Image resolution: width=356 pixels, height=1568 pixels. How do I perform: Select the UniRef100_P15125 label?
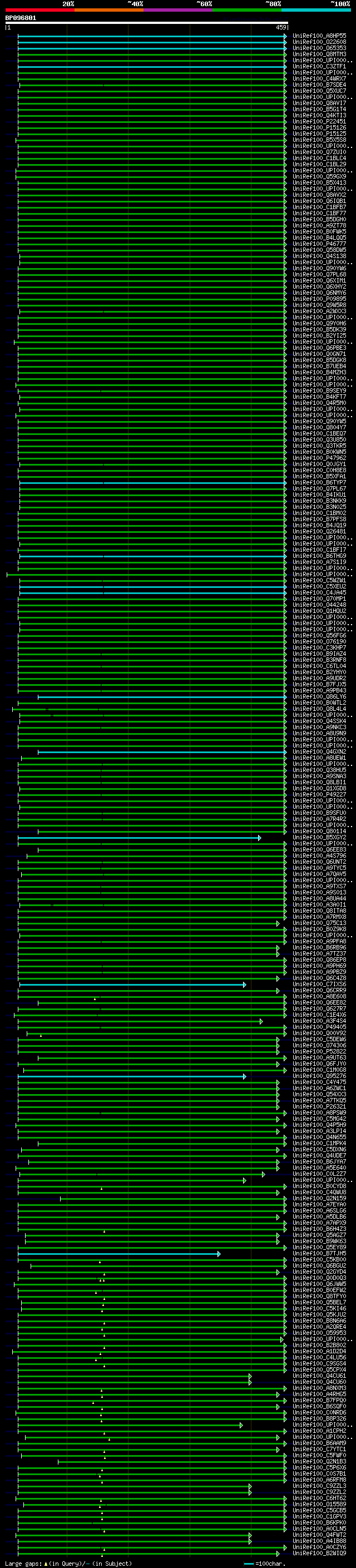click(x=319, y=134)
